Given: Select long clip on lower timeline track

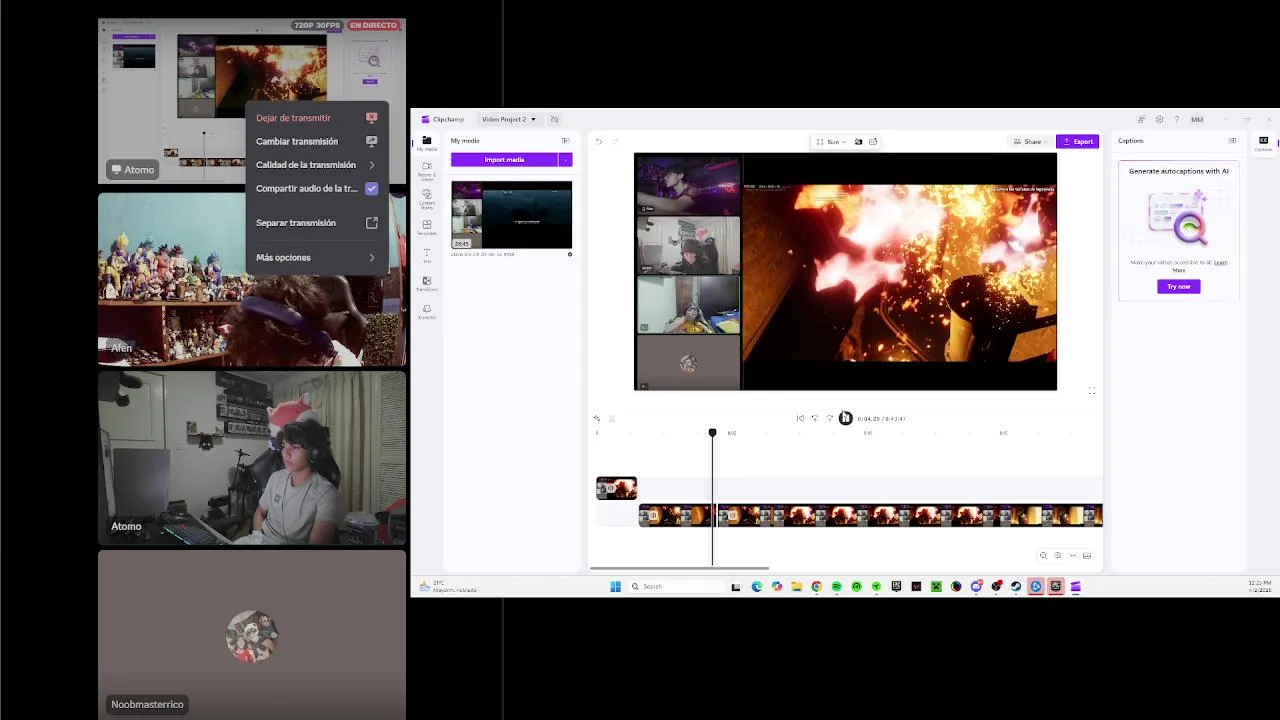Looking at the screenshot, I should pos(909,515).
